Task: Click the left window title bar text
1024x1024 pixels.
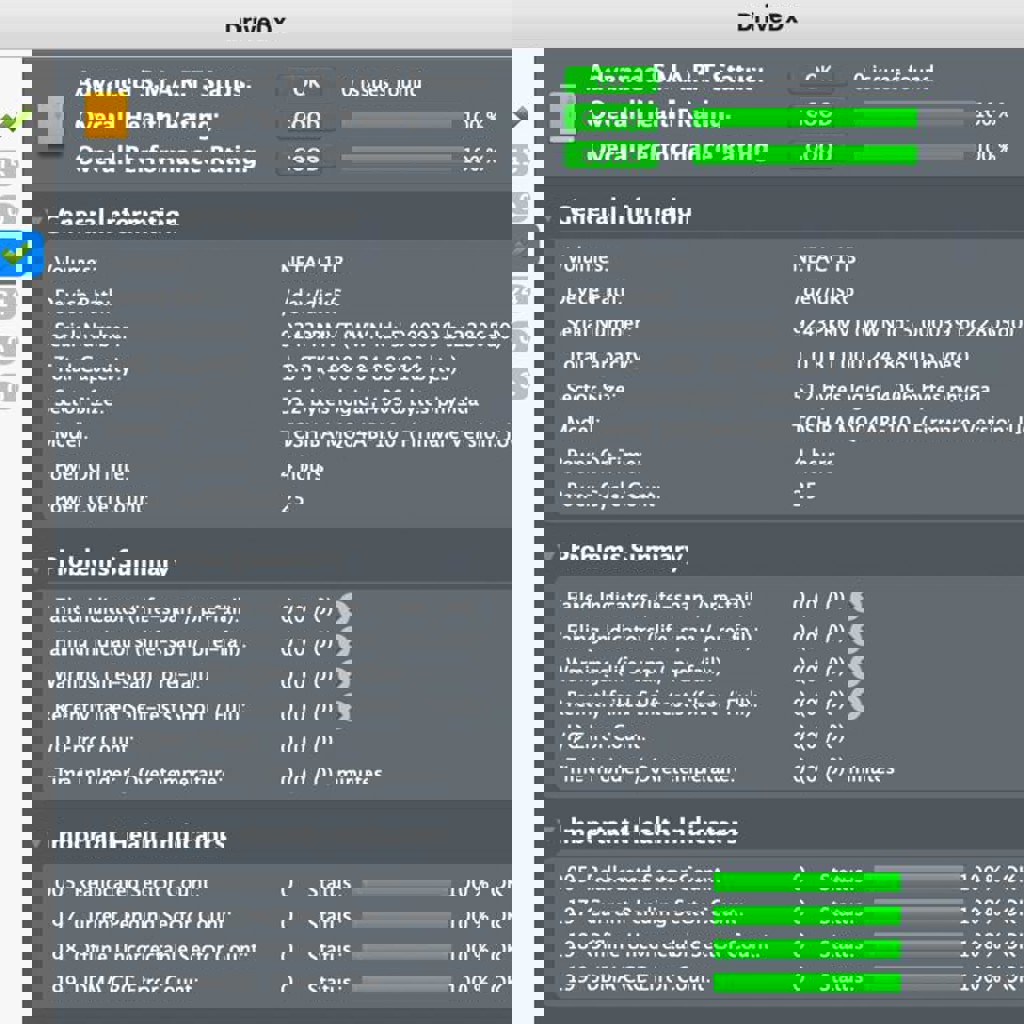Action: pos(255,25)
